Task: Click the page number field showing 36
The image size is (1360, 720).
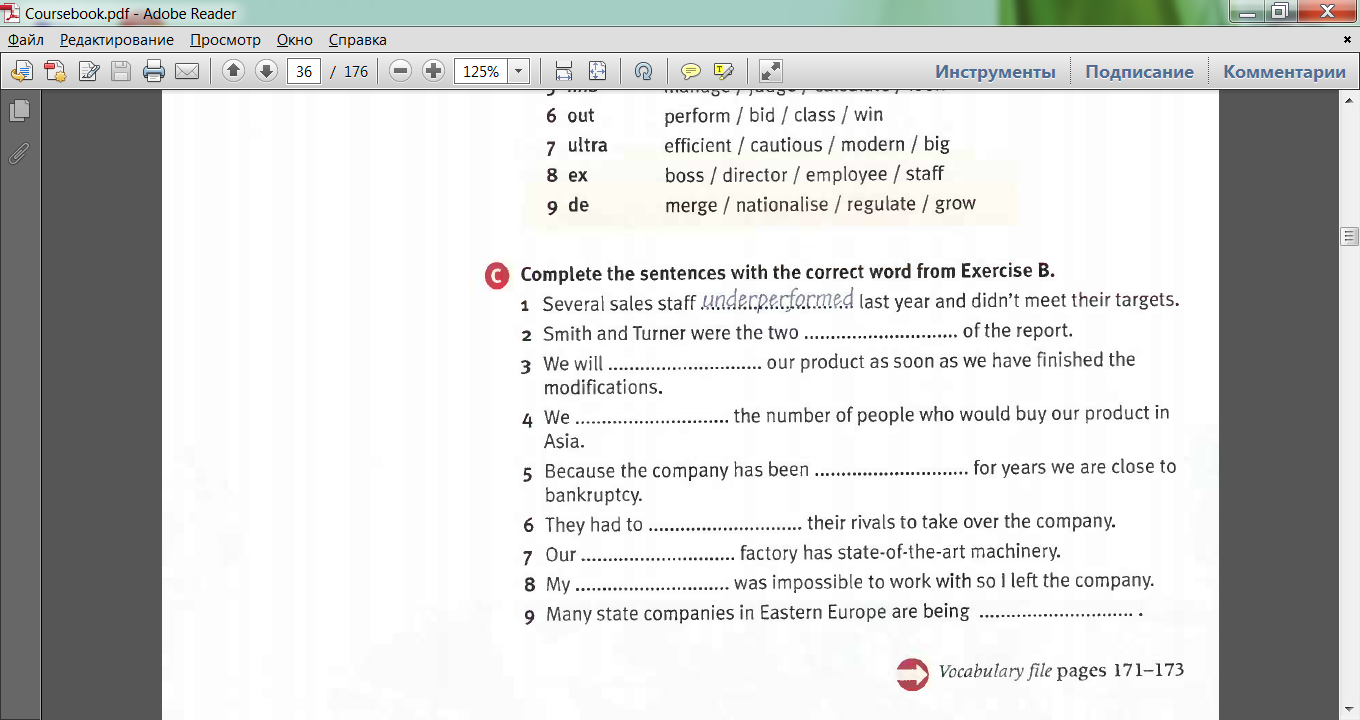Action: [x=304, y=71]
